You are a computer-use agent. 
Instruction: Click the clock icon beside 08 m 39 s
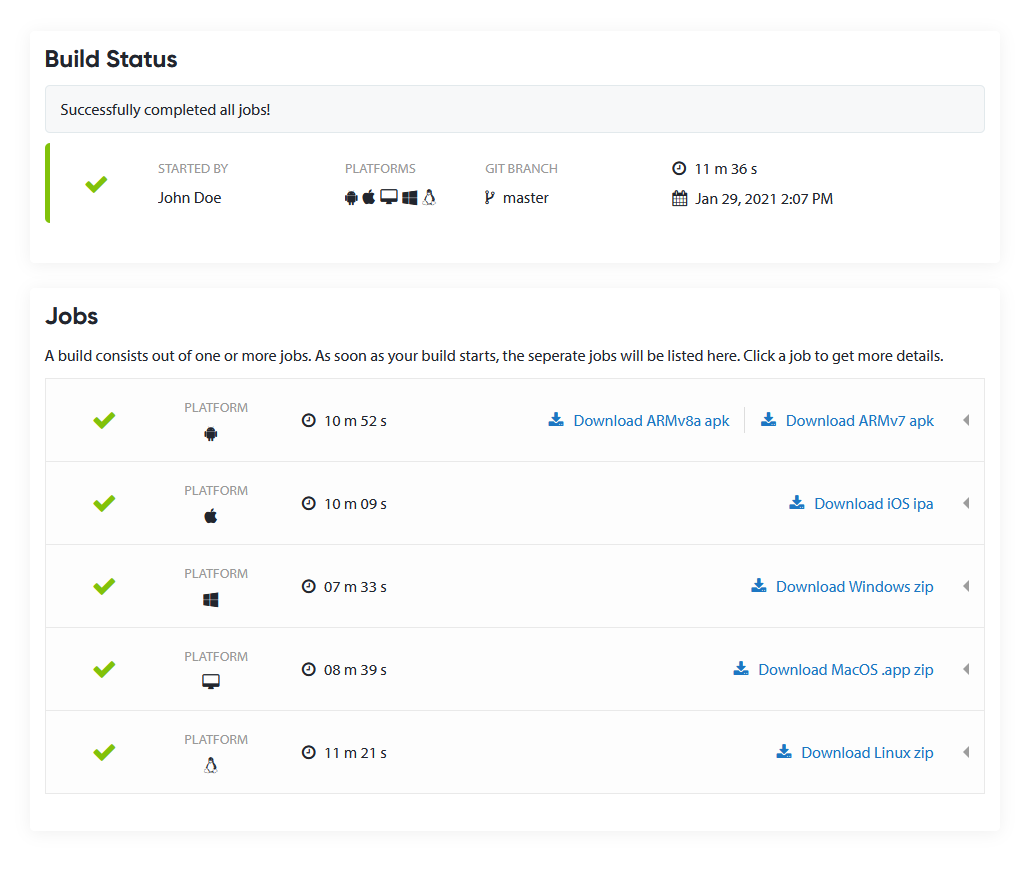308,669
